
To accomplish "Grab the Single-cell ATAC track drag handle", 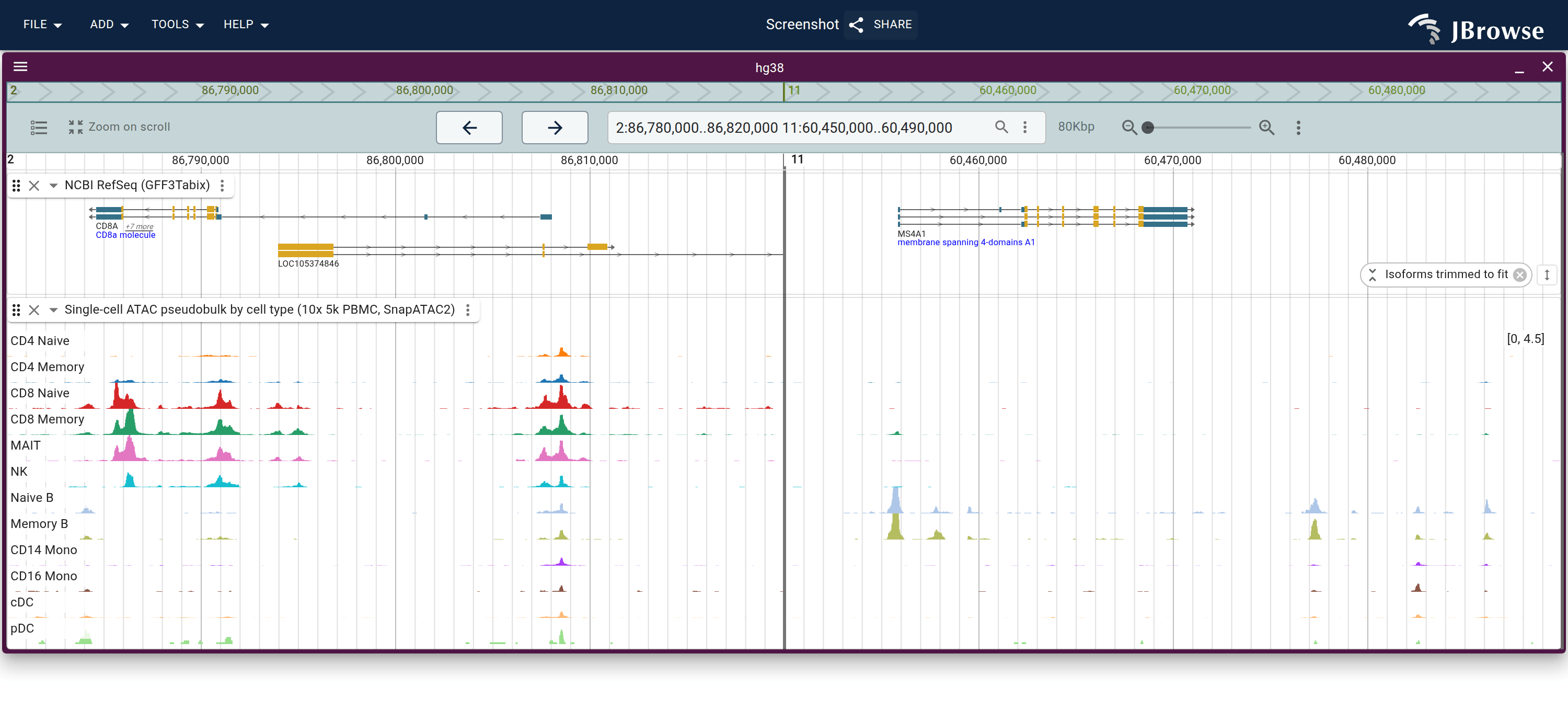I will pos(16,311).
